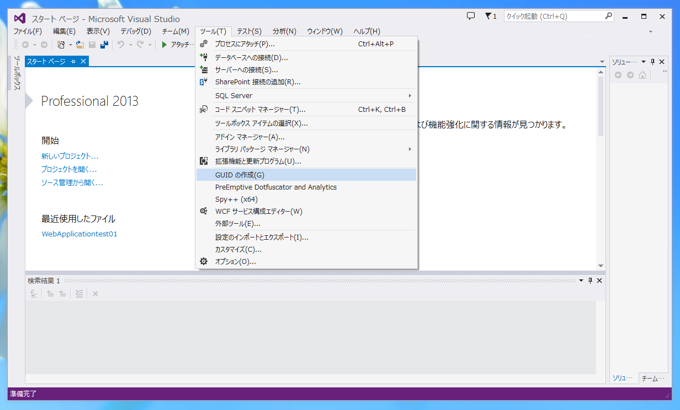Open the notifications flag icon
The image size is (680, 410).
point(488,16)
